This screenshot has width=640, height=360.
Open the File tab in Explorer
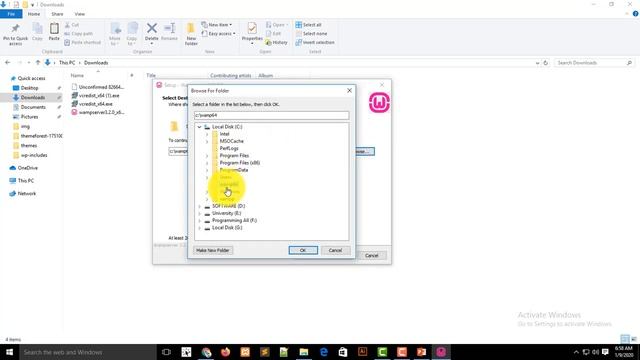pos(11,14)
